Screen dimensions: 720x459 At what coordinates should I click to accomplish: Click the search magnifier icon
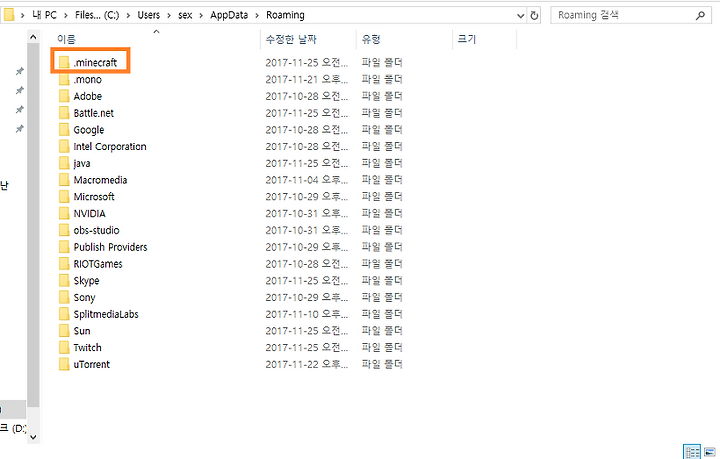click(700, 16)
